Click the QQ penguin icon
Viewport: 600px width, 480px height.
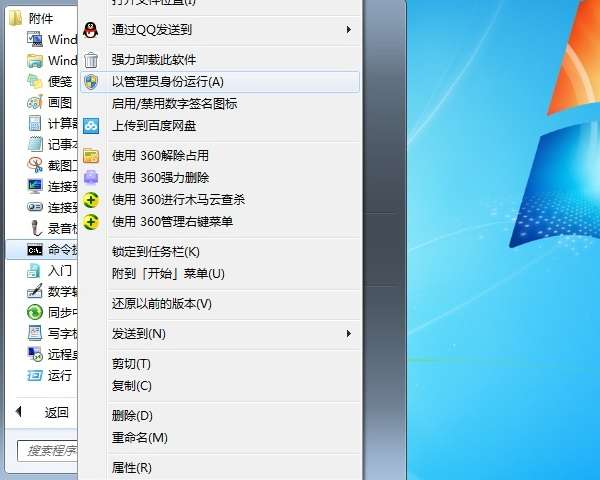(91, 30)
